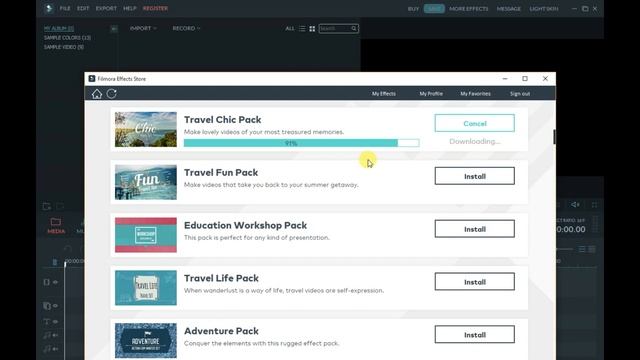640x360 pixels.
Task: Expand the IMPORT dropdown
Action: [143, 28]
